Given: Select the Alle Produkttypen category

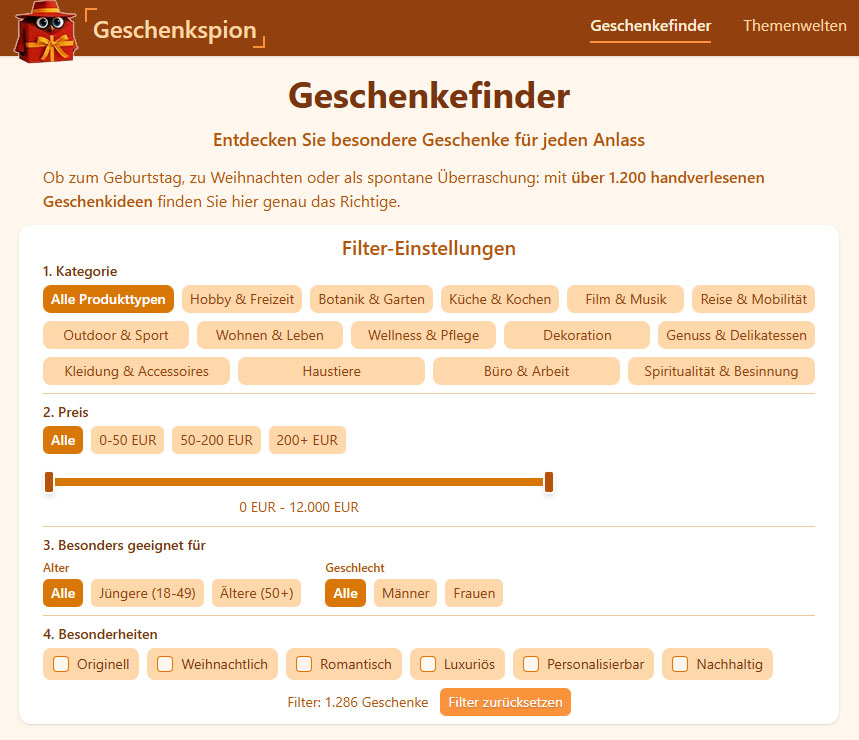Looking at the screenshot, I should (108, 299).
